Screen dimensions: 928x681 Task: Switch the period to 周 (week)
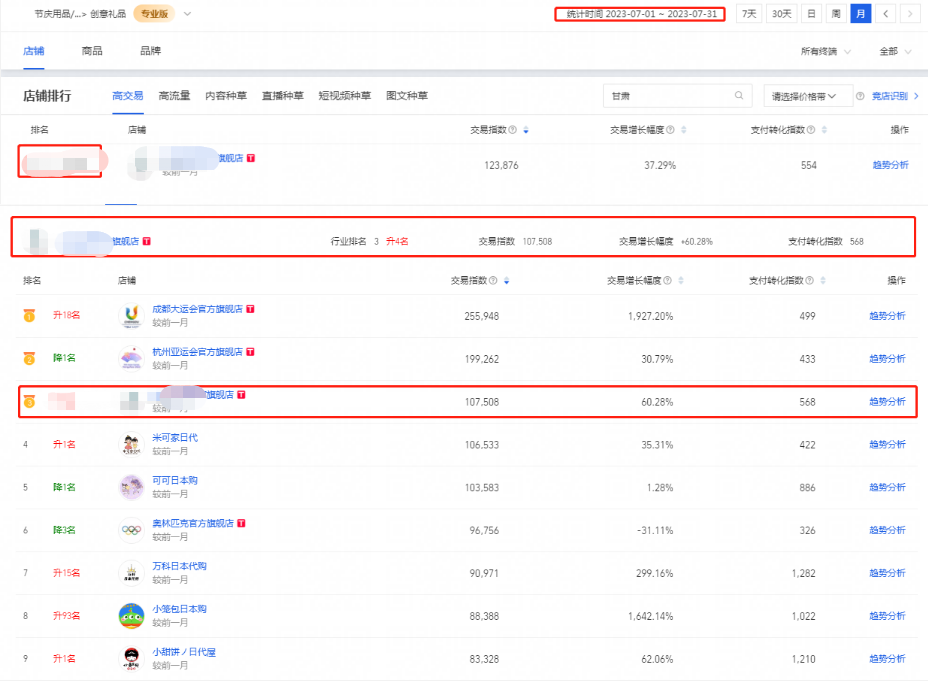836,14
